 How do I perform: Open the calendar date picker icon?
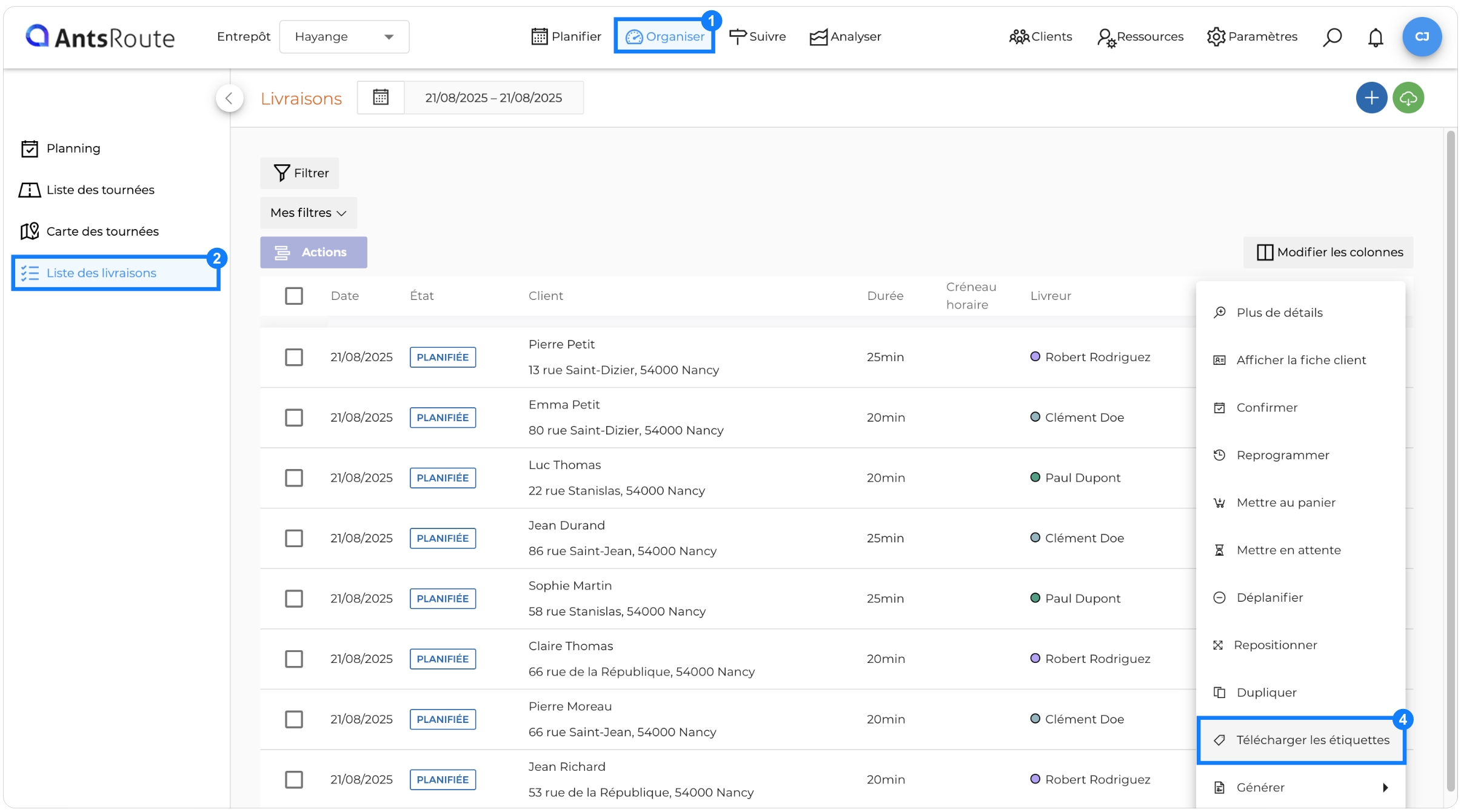[x=381, y=97]
